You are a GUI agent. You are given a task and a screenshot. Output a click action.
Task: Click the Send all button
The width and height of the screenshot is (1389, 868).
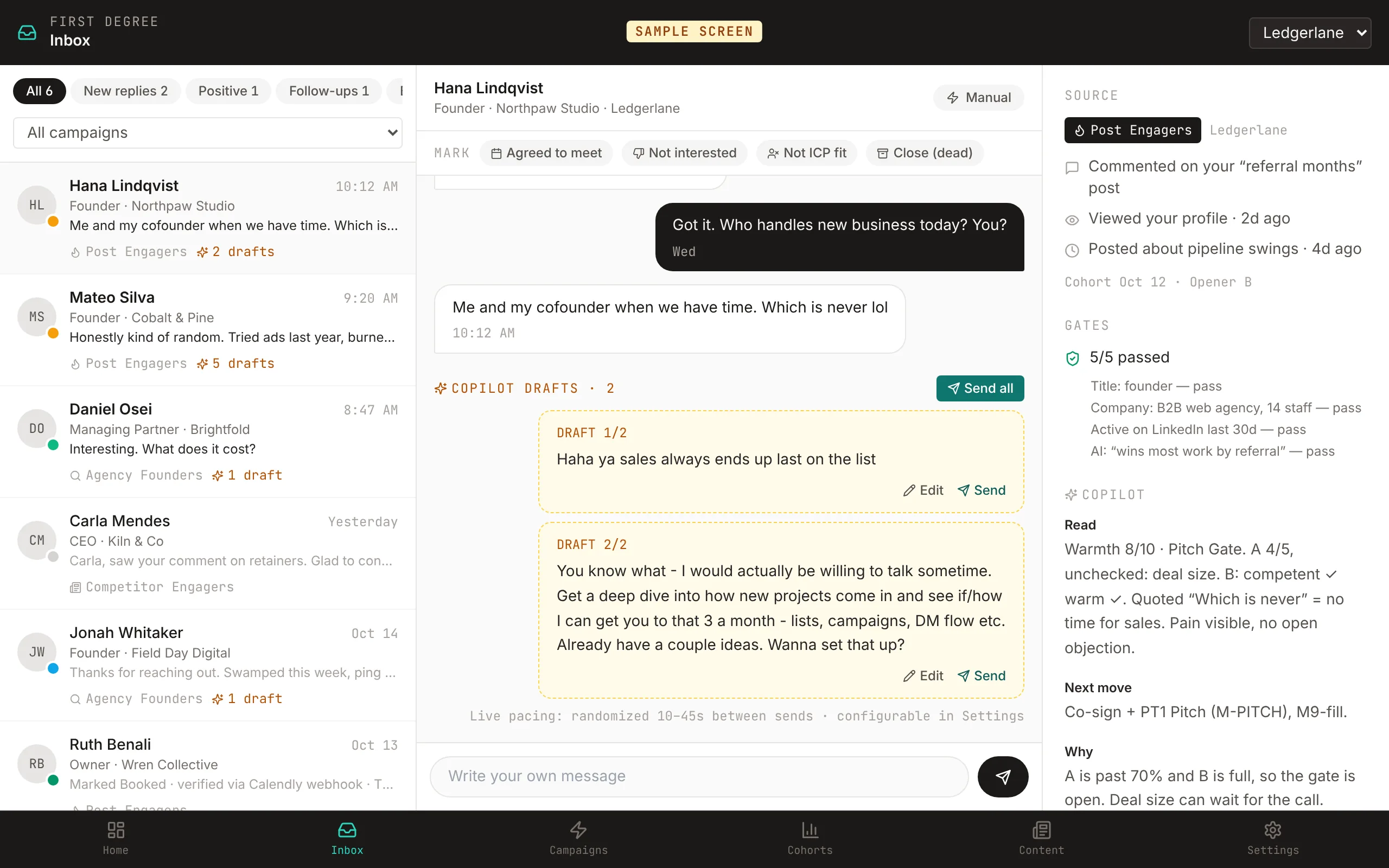980,388
